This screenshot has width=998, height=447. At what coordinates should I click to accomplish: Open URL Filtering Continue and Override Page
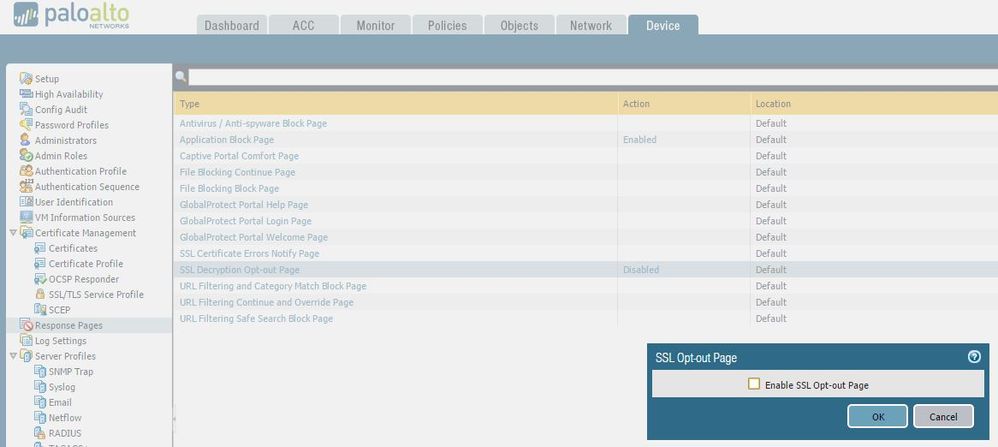267,302
